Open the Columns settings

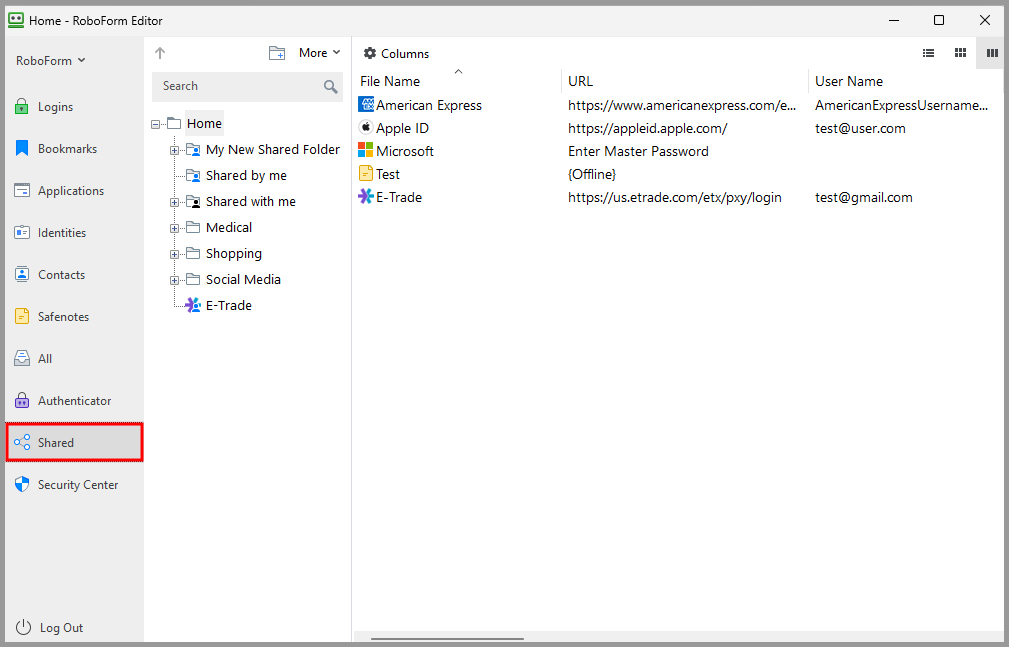coord(396,53)
